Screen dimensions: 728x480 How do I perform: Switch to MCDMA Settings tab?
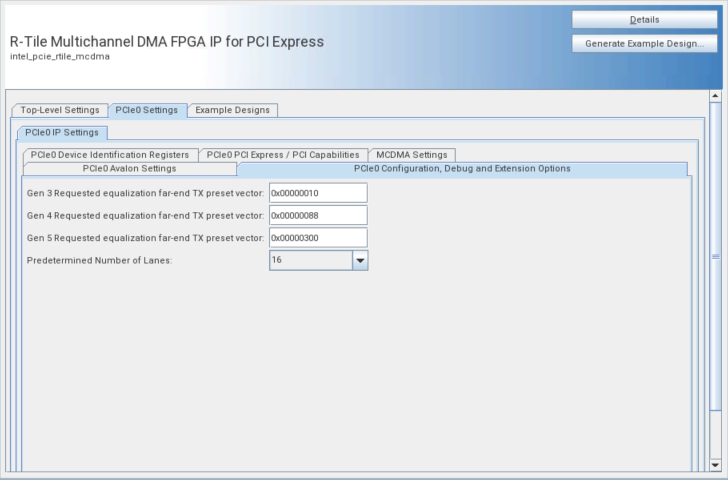[x=412, y=155]
